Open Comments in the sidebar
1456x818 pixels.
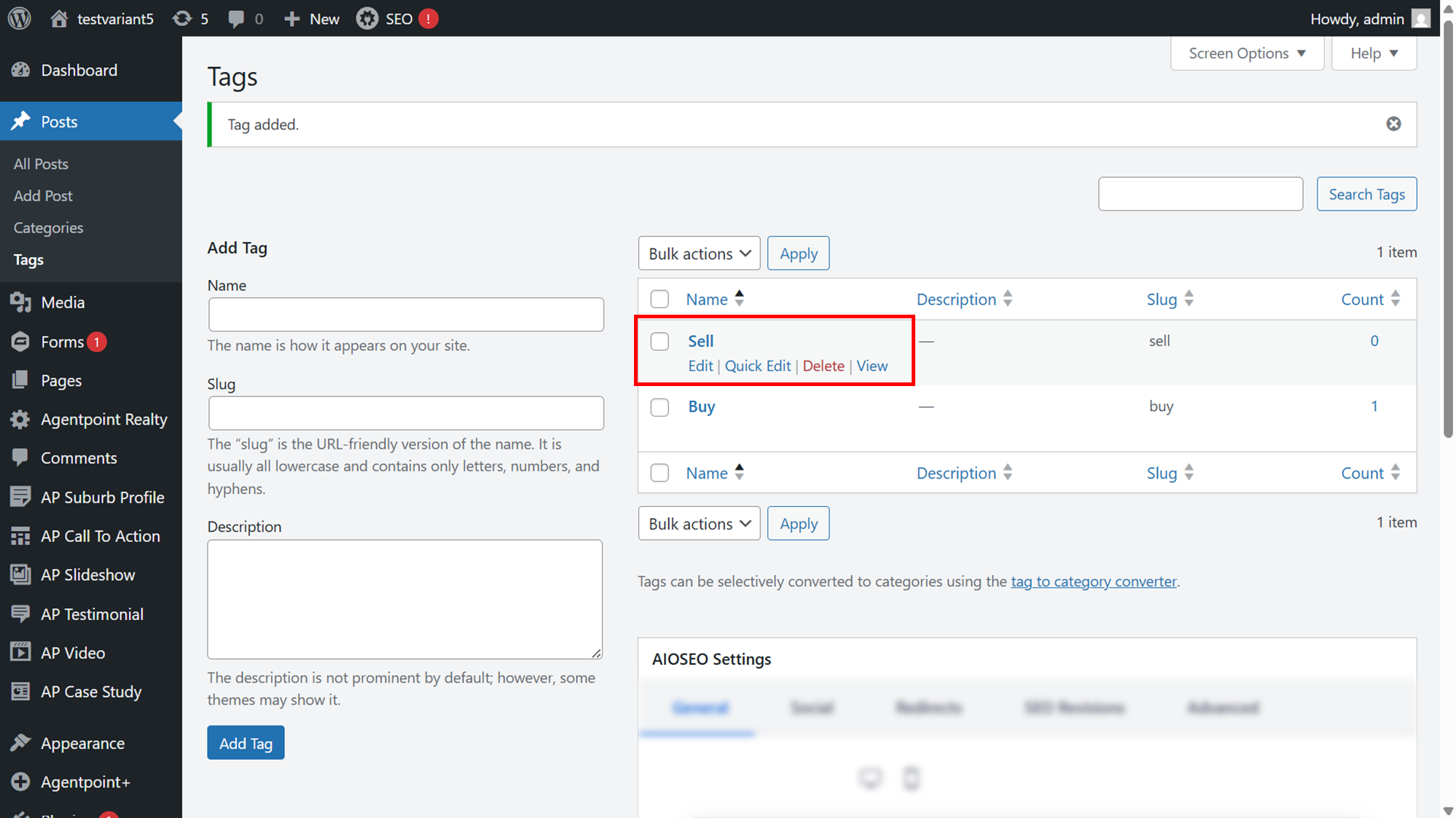pos(91,458)
